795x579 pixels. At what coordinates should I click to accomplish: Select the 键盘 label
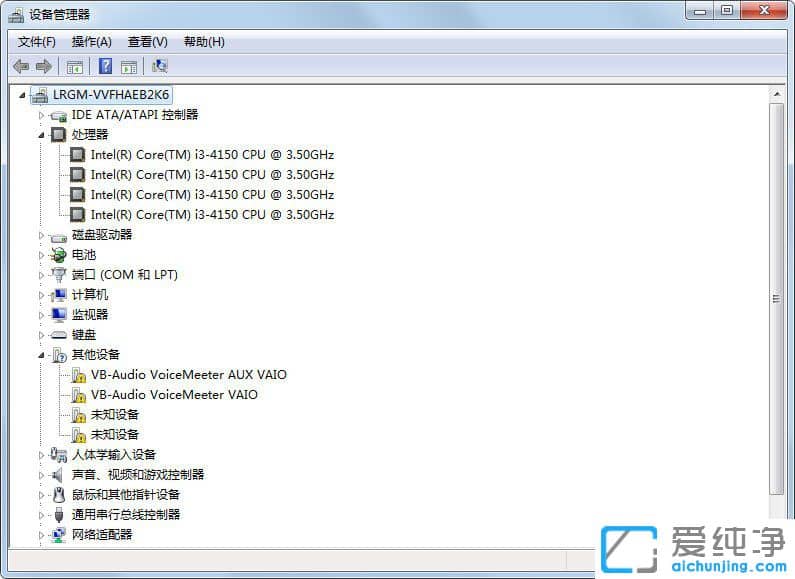[84, 335]
